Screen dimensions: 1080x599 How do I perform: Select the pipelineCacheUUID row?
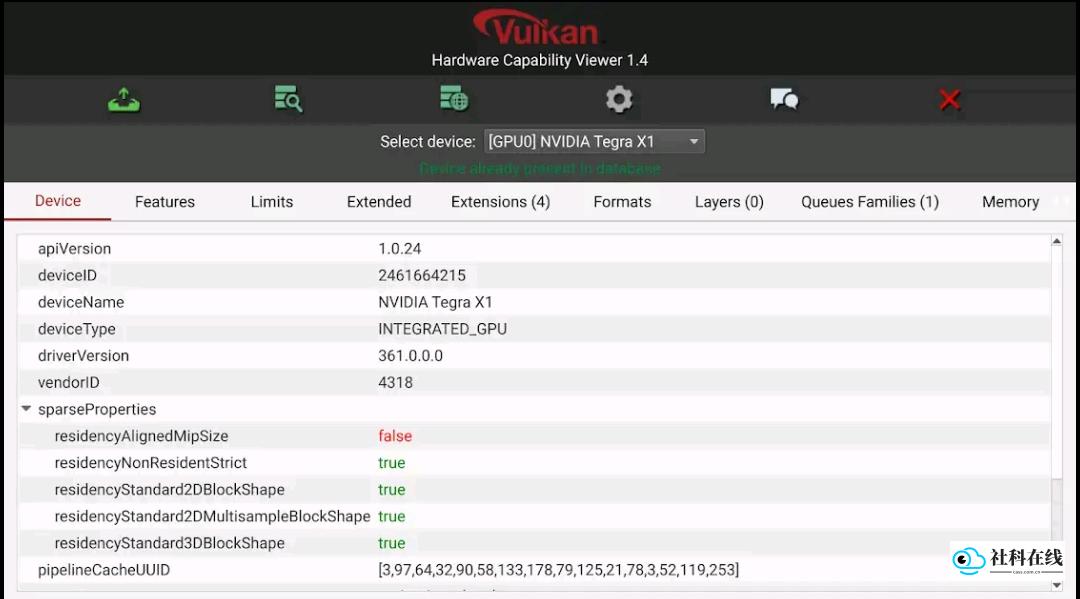pyautogui.click(x=534, y=570)
